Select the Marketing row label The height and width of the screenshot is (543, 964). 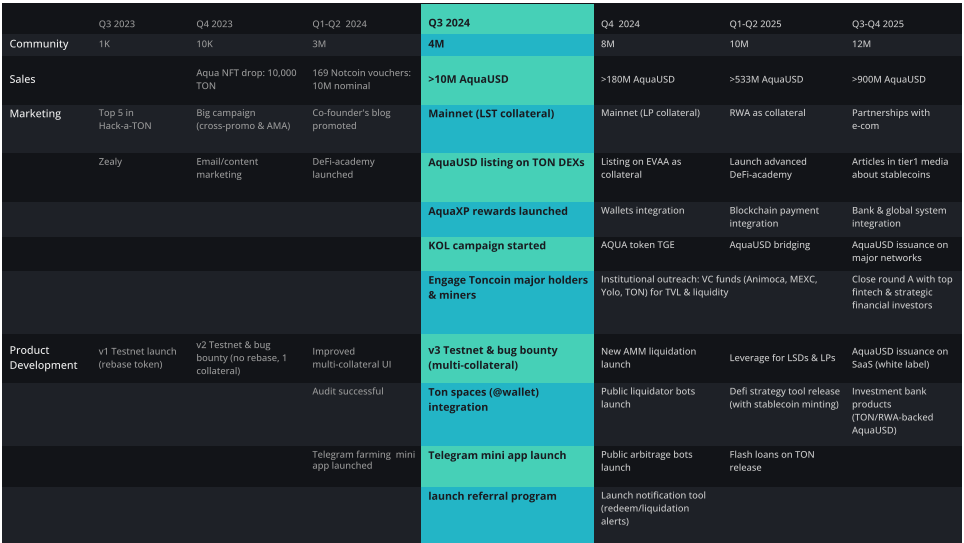point(35,114)
